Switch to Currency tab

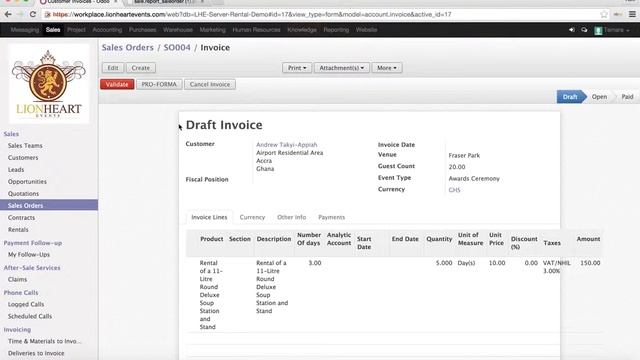252,217
